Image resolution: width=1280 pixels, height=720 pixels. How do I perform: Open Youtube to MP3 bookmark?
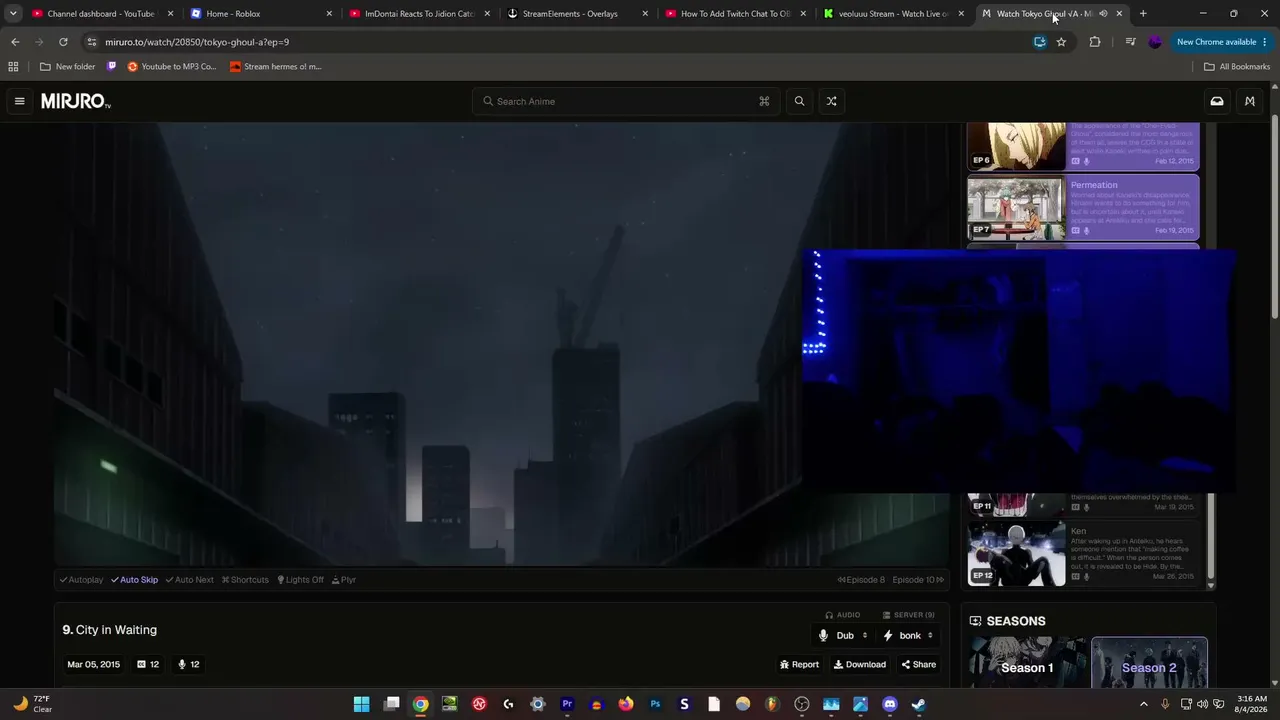pos(172,67)
